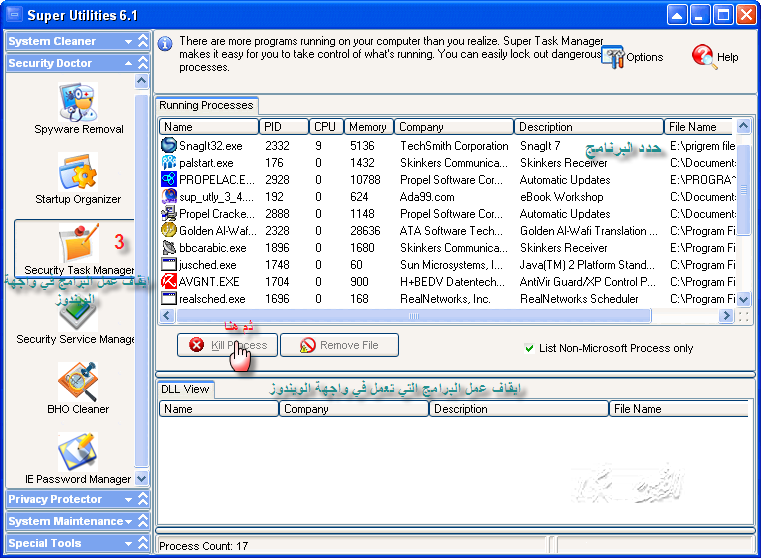Viewport: 761px width, 558px height.
Task: Click the Remove File button
Action: pos(339,345)
